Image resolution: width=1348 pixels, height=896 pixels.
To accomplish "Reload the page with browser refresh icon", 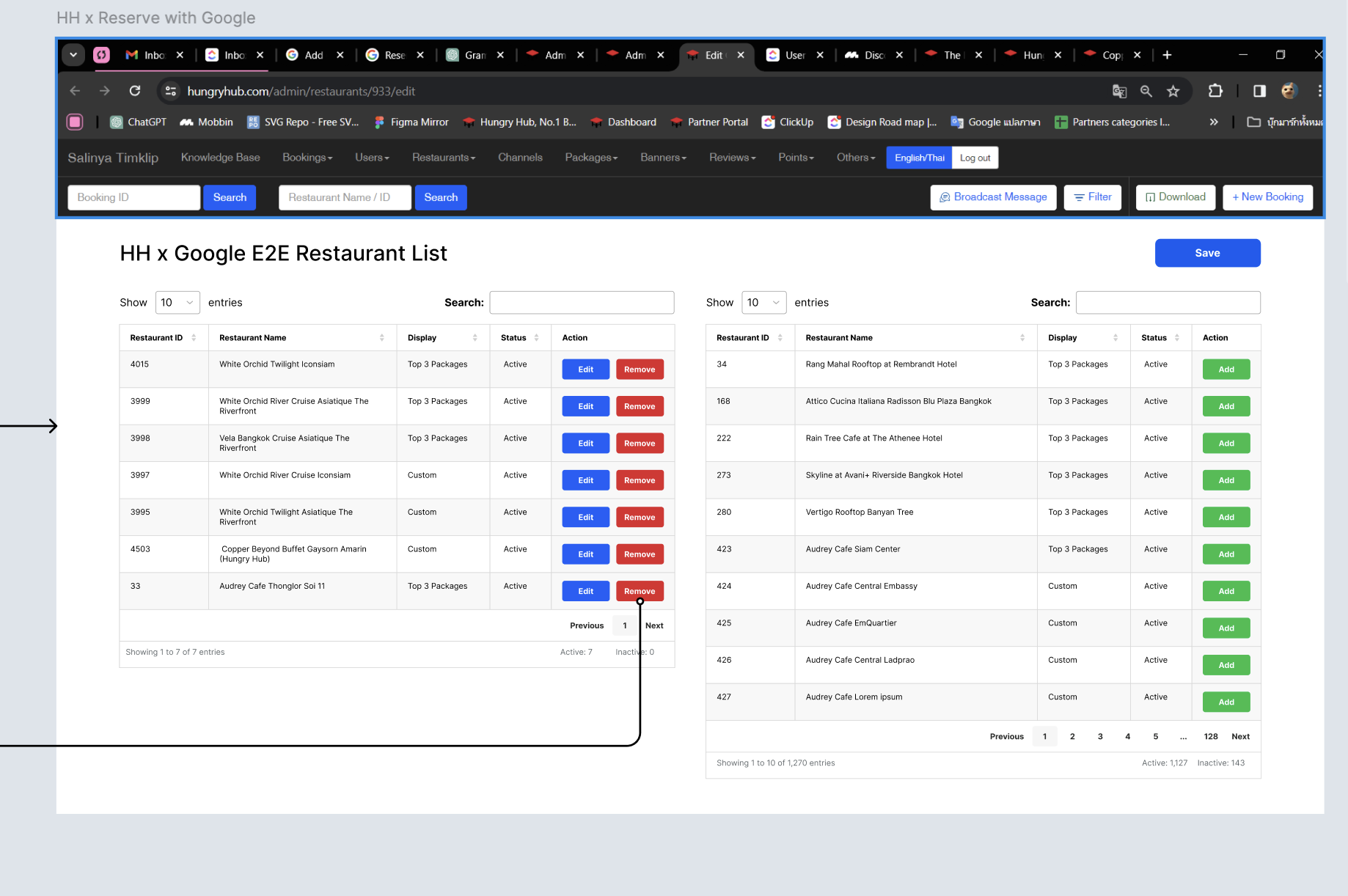I will point(135,91).
